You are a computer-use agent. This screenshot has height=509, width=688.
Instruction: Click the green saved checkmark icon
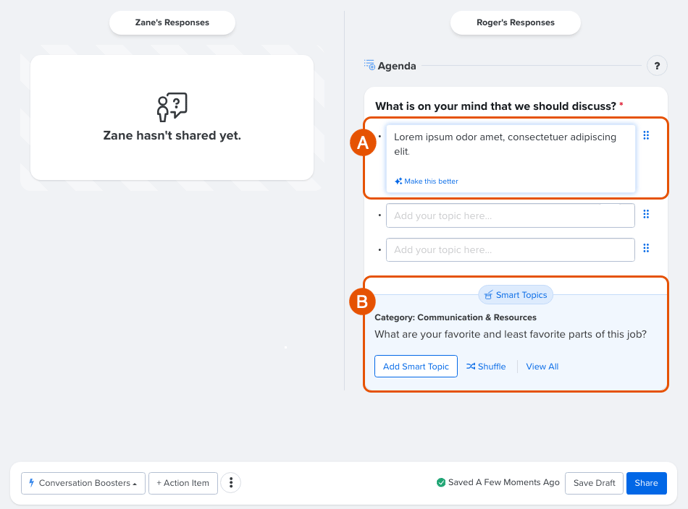tap(441, 483)
